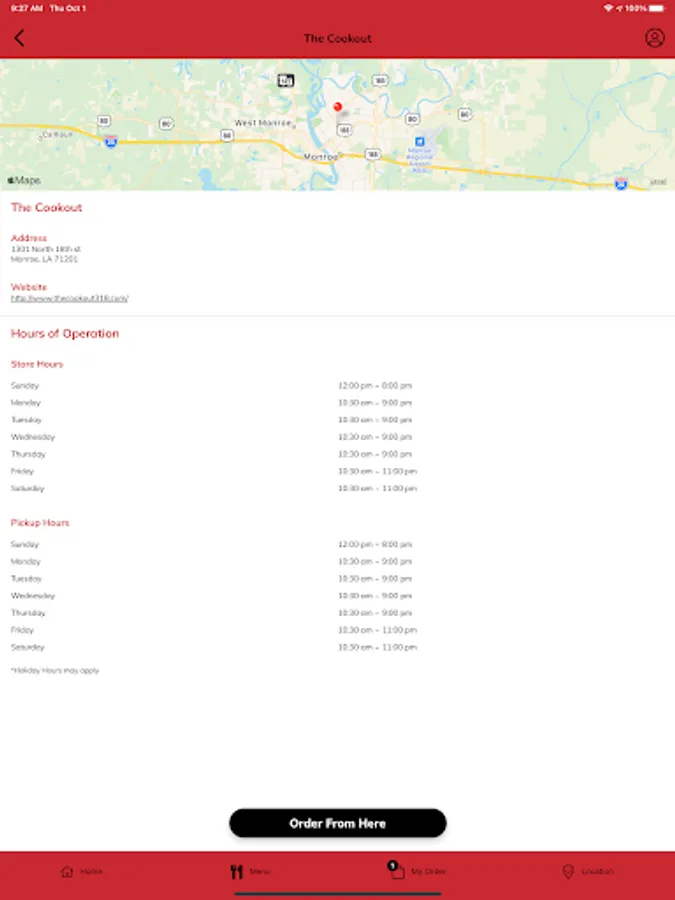675x900 pixels.
Task: Click the Pickup Hours label
Action: coord(40,523)
